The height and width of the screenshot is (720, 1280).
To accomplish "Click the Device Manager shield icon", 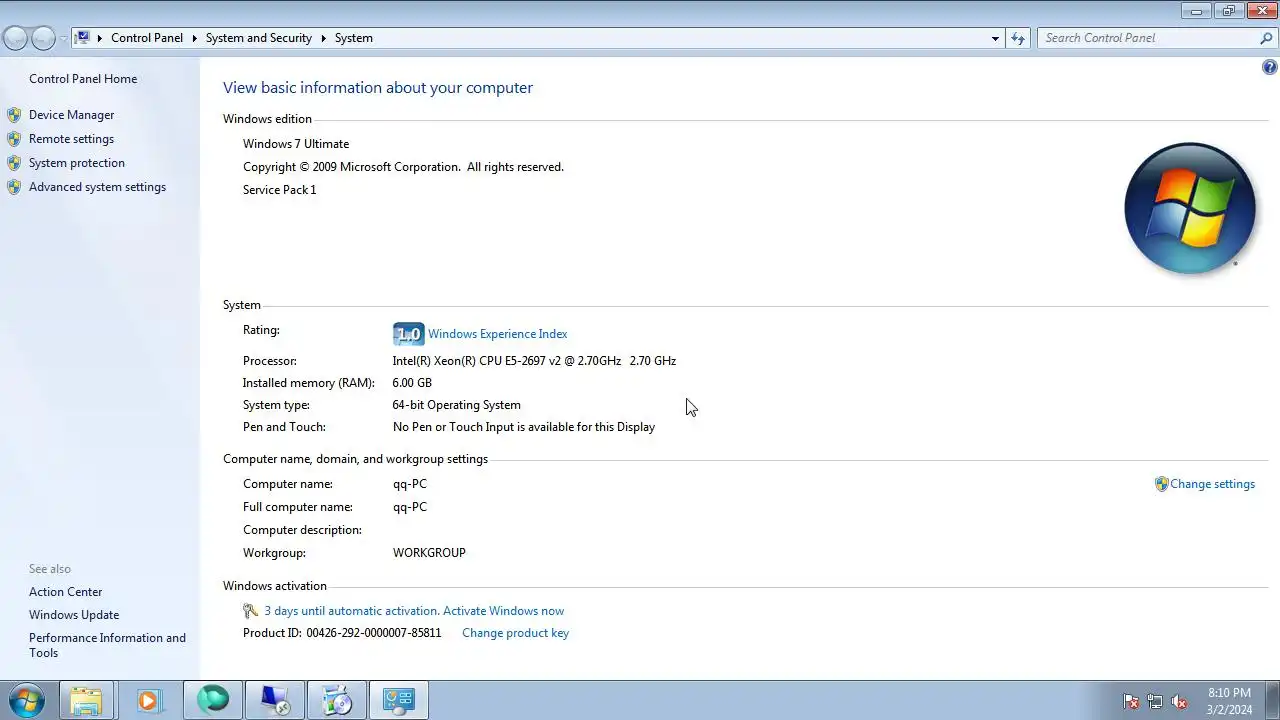I will (x=14, y=115).
